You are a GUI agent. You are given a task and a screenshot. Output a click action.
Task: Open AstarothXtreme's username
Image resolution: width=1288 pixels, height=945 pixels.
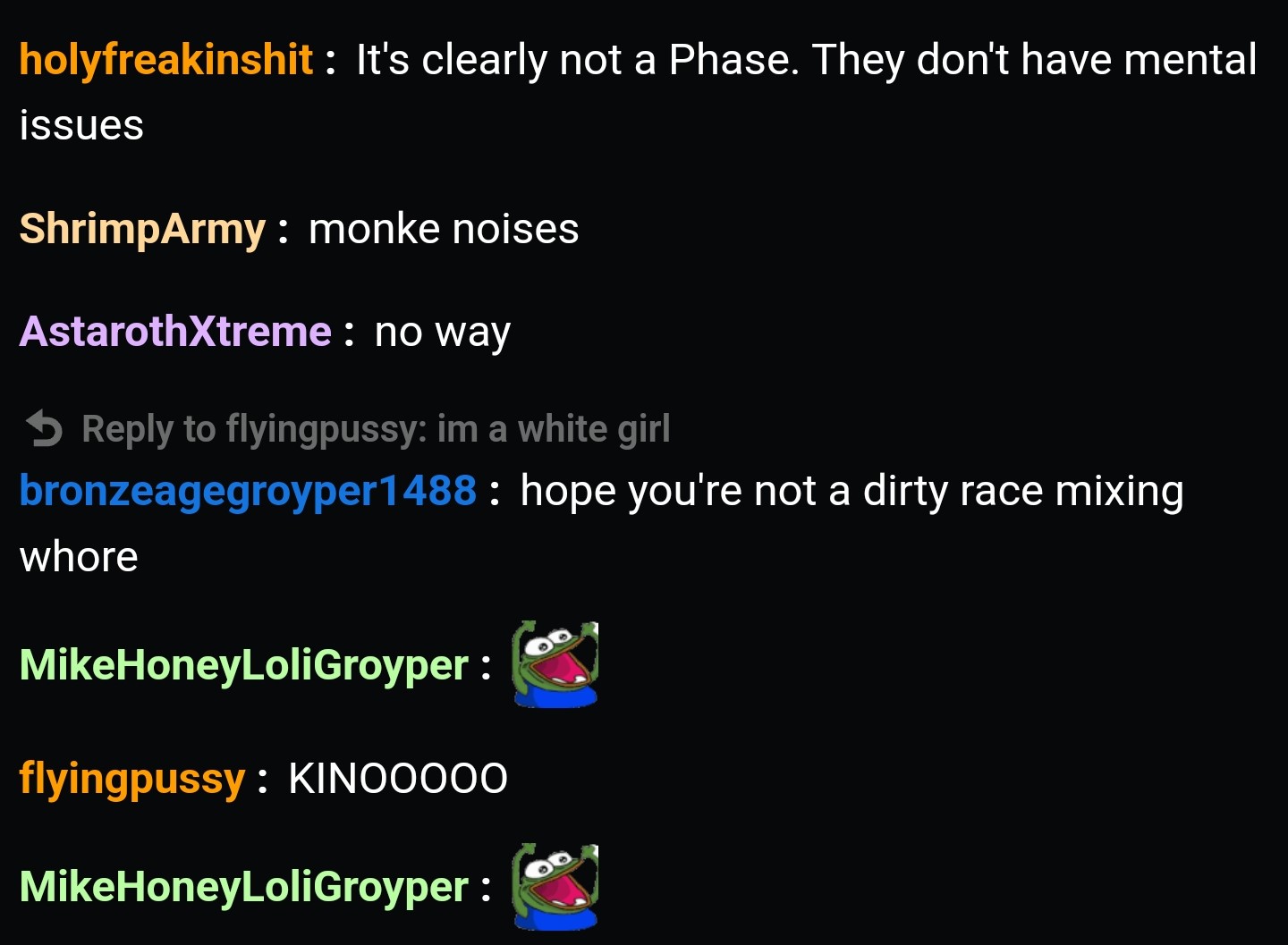point(175,332)
